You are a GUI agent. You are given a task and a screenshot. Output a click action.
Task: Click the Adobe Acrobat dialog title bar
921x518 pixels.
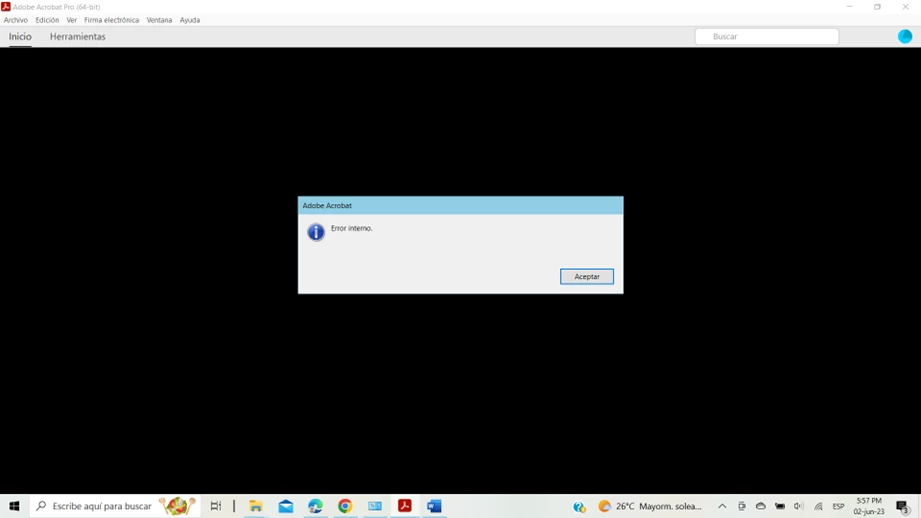(x=460, y=206)
